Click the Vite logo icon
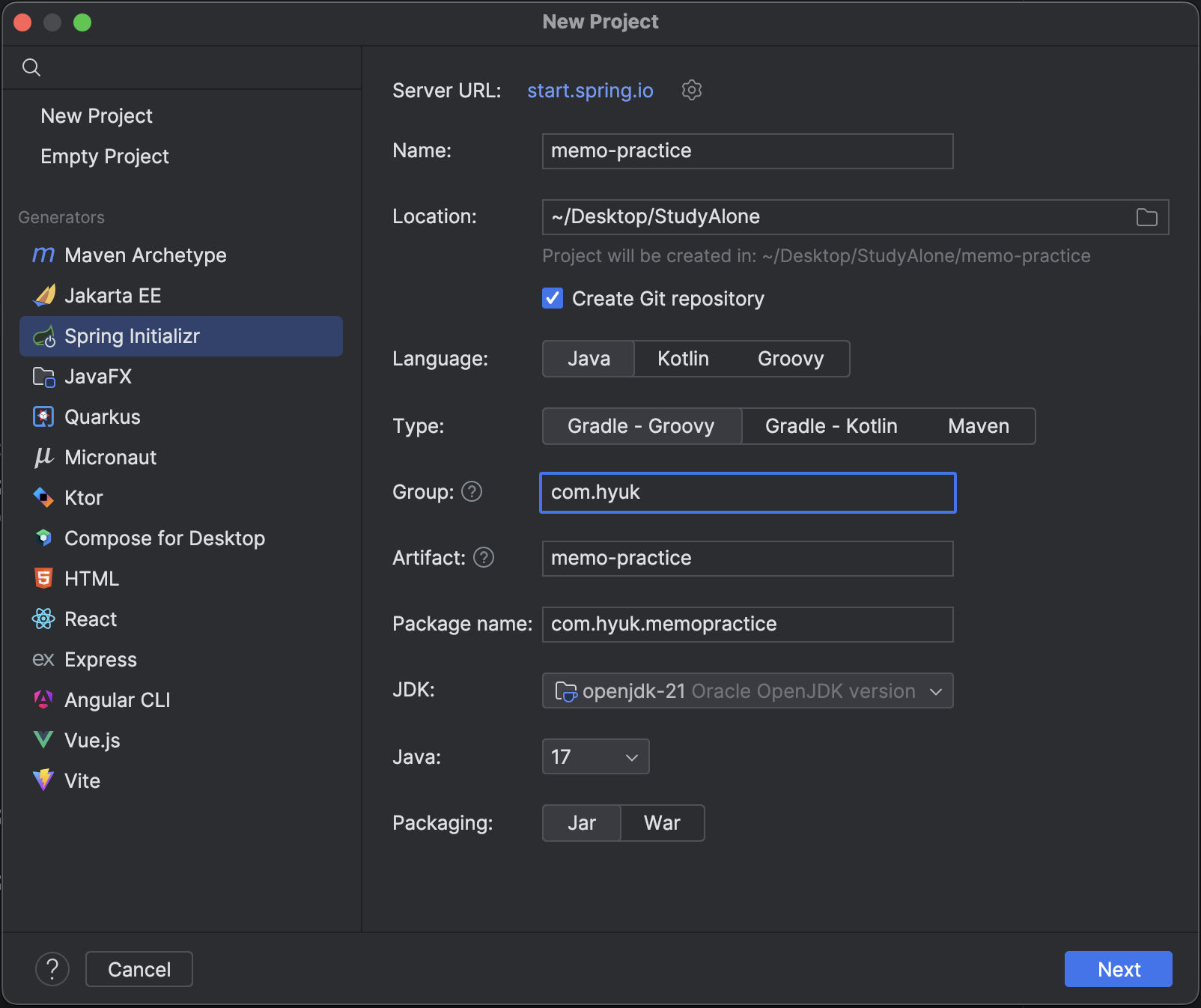Viewport: 1201px width, 1008px height. (43, 780)
